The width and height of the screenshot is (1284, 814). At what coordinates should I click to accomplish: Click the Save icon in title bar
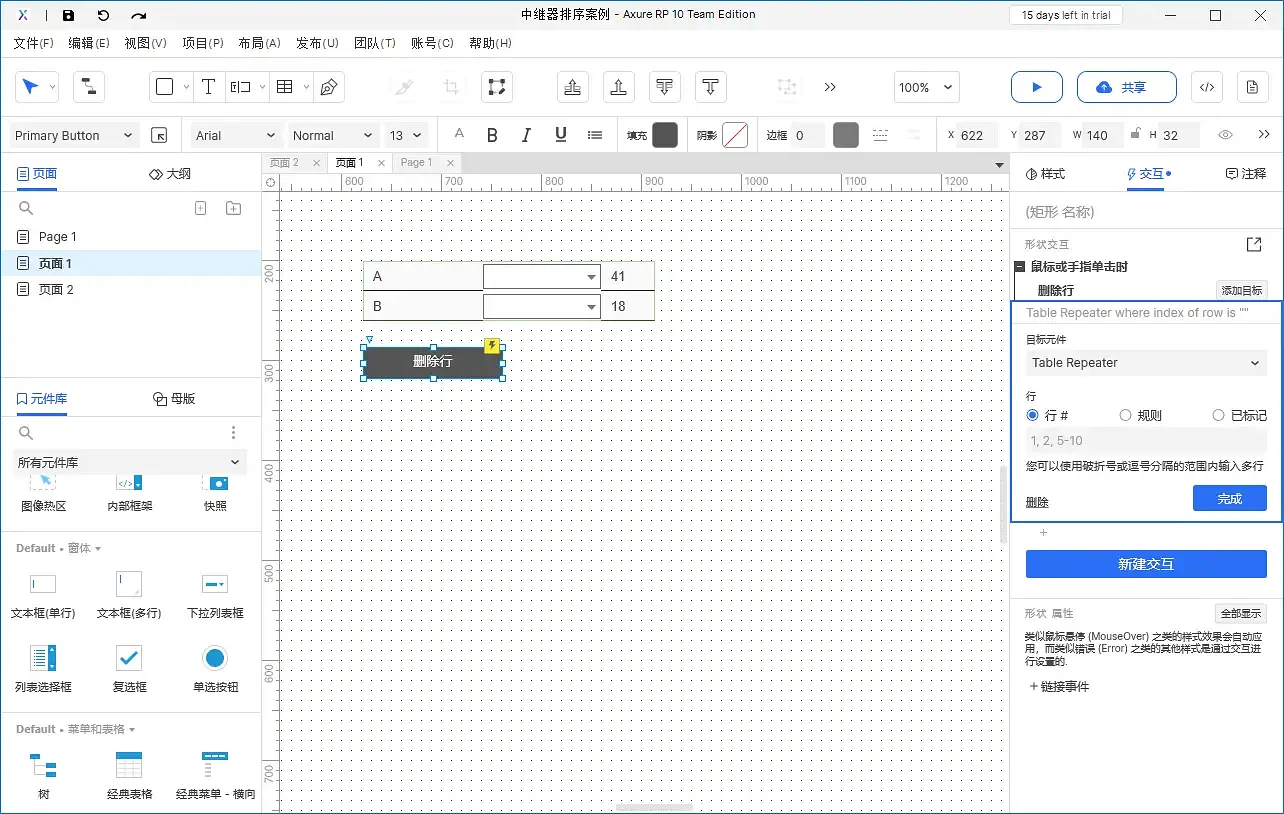(68, 15)
